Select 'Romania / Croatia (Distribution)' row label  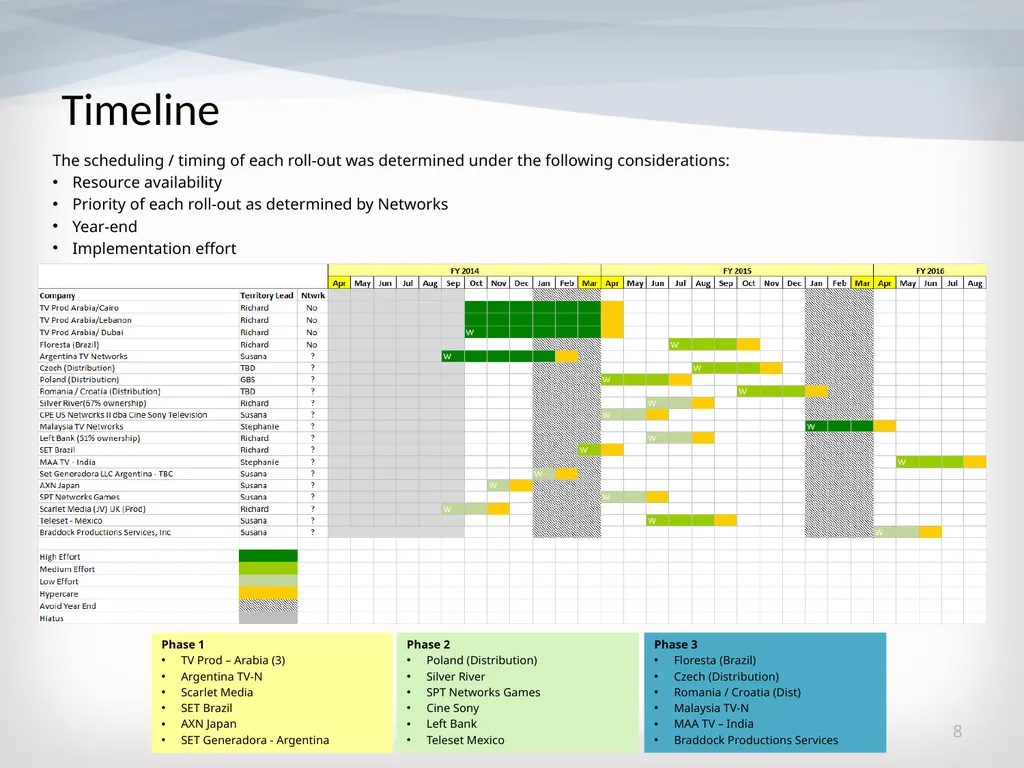tap(100, 391)
